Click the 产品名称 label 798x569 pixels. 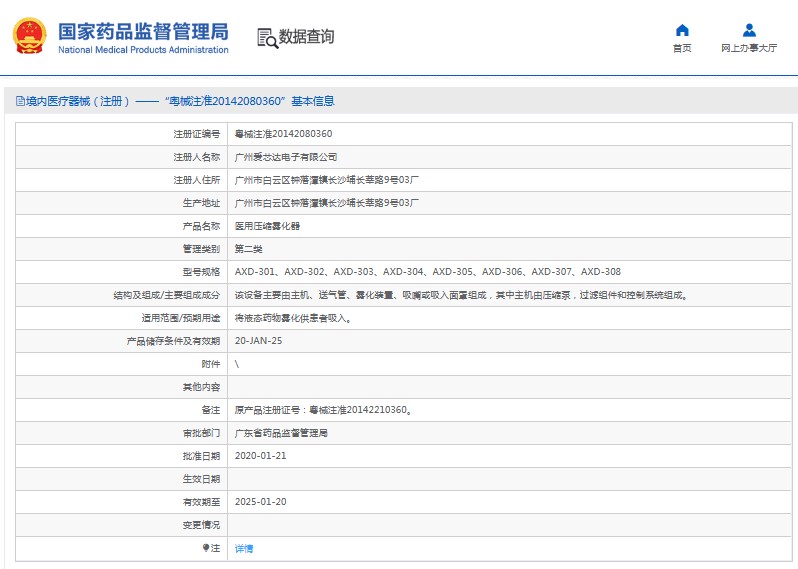pyautogui.click(x=201, y=226)
